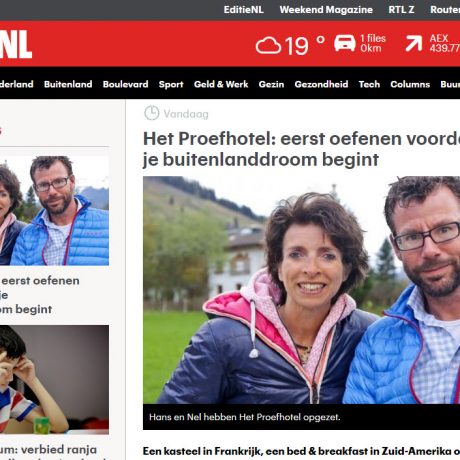This screenshot has width=460, height=460.
Task: Open the AEX 439.77 stock value
Action: 445,43
